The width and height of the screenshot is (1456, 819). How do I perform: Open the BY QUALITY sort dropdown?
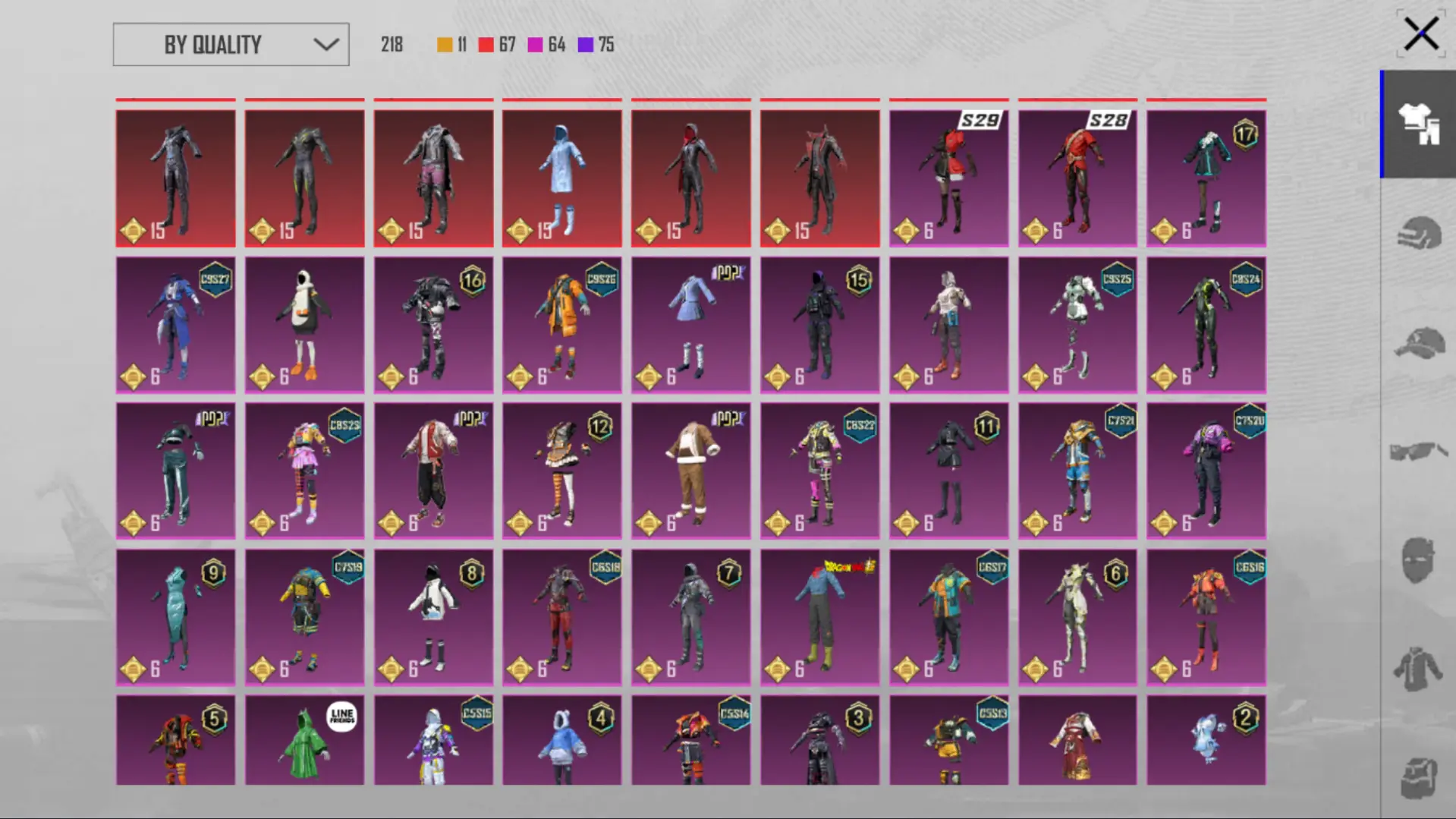pos(231,45)
